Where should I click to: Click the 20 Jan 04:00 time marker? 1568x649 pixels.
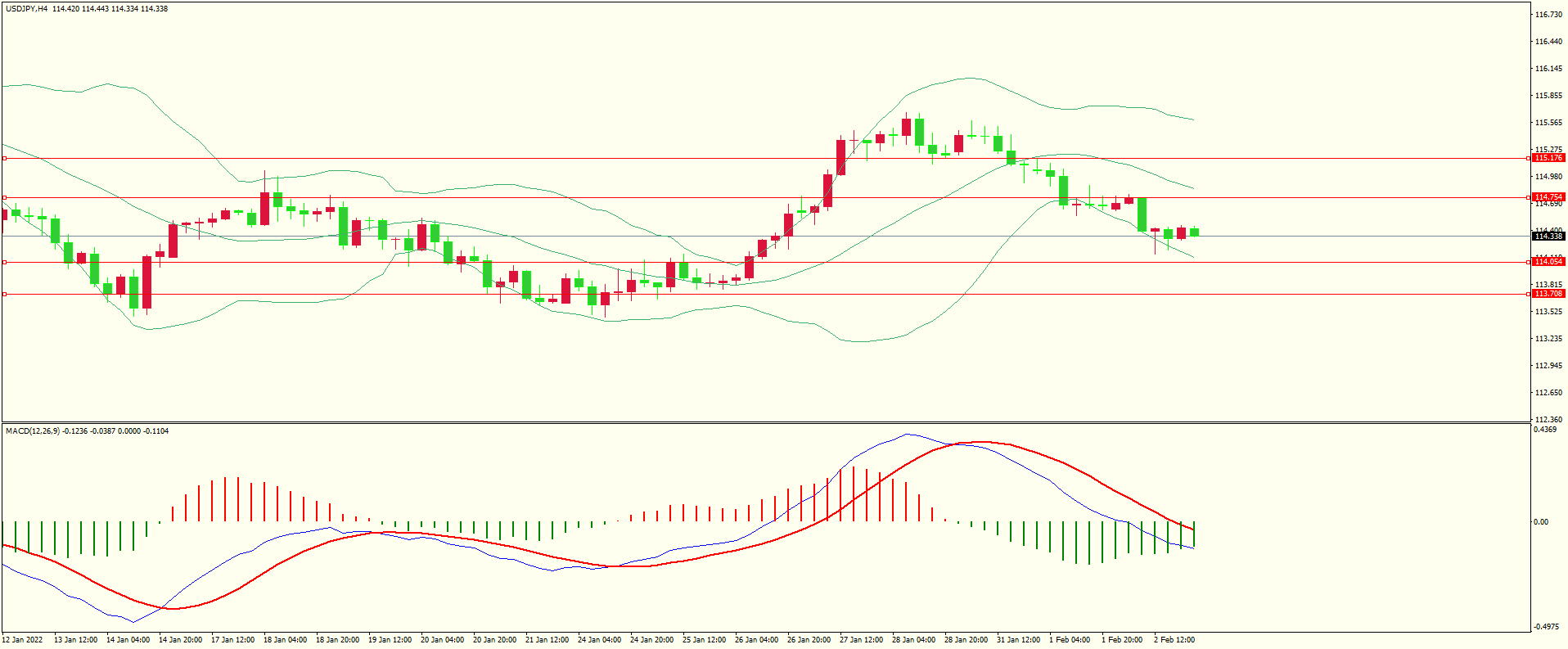click(x=442, y=640)
